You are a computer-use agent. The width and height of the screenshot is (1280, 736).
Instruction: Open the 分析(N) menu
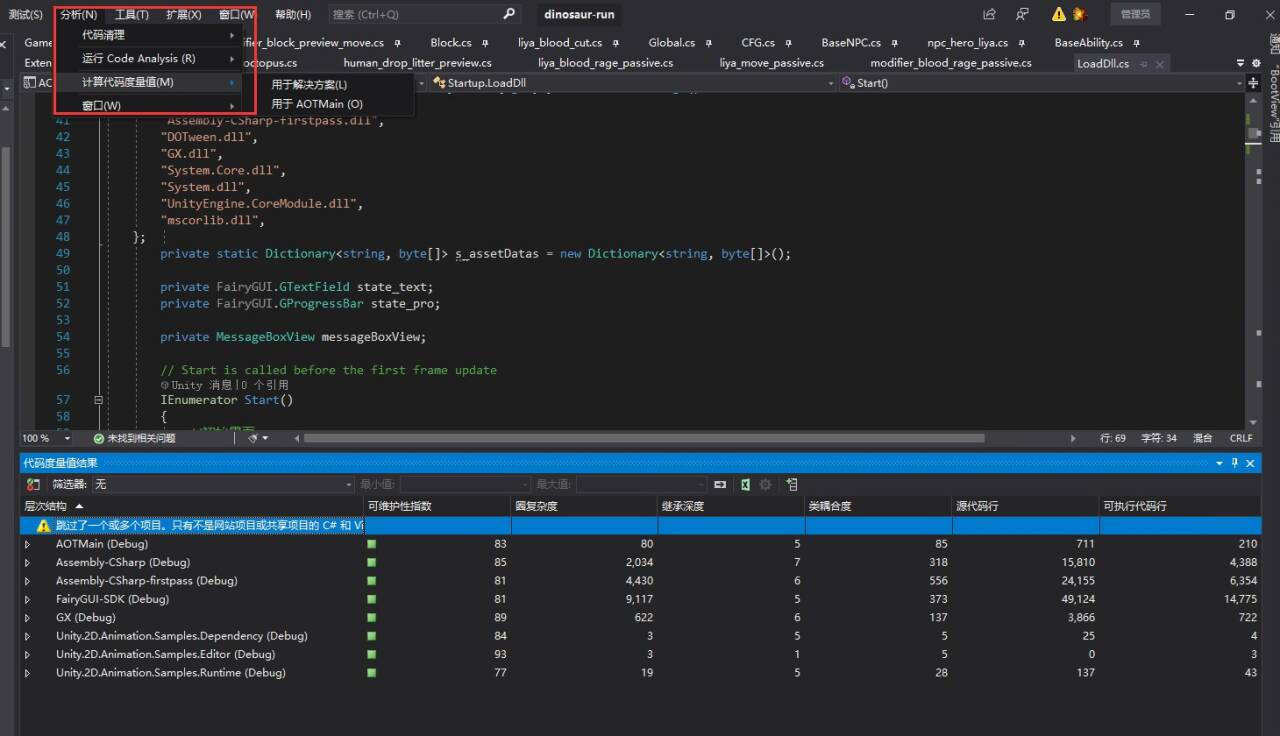pyautogui.click(x=78, y=15)
